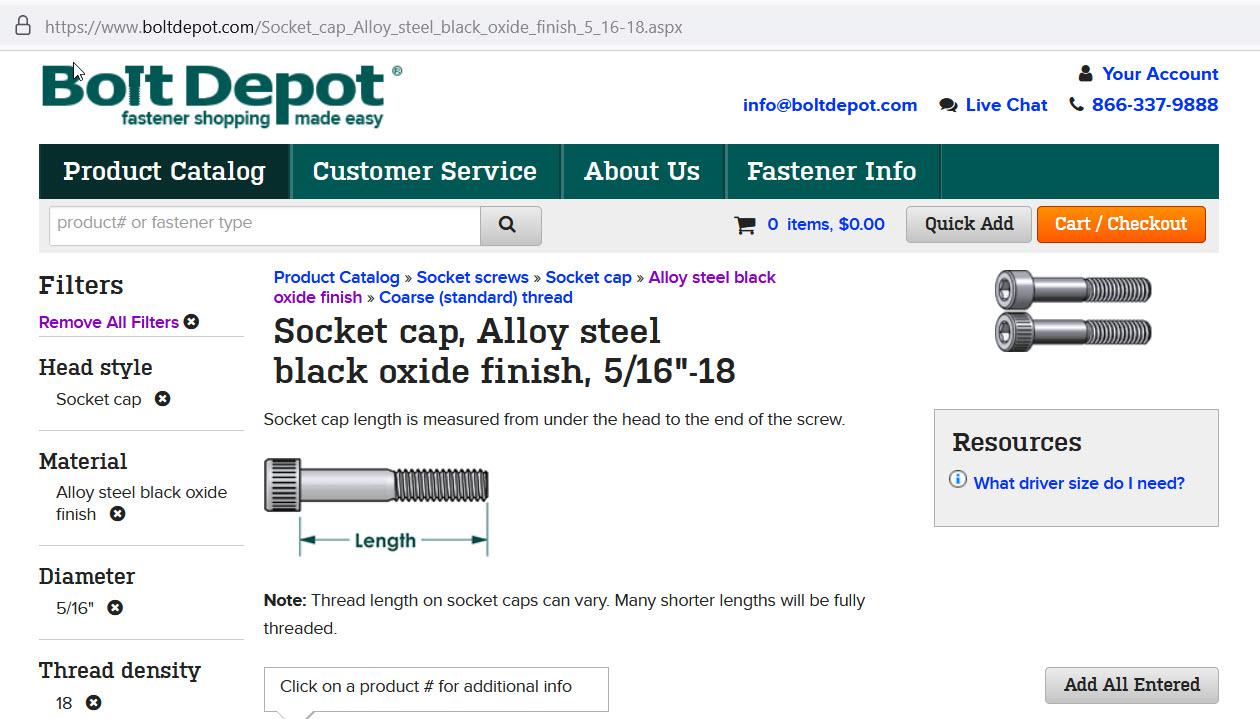This screenshot has width=1260, height=719.
Task: Click the info circle icon in Resources panel
Action: click(956, 479)
